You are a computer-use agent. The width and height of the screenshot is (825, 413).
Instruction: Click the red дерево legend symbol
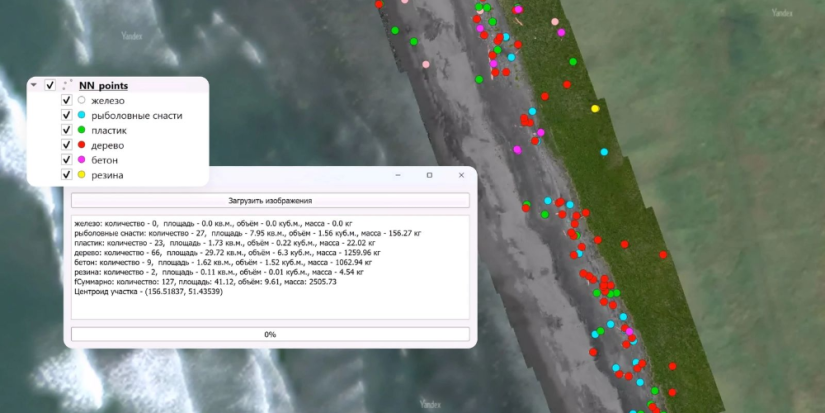pyautogui.click(x=81, y=145)
